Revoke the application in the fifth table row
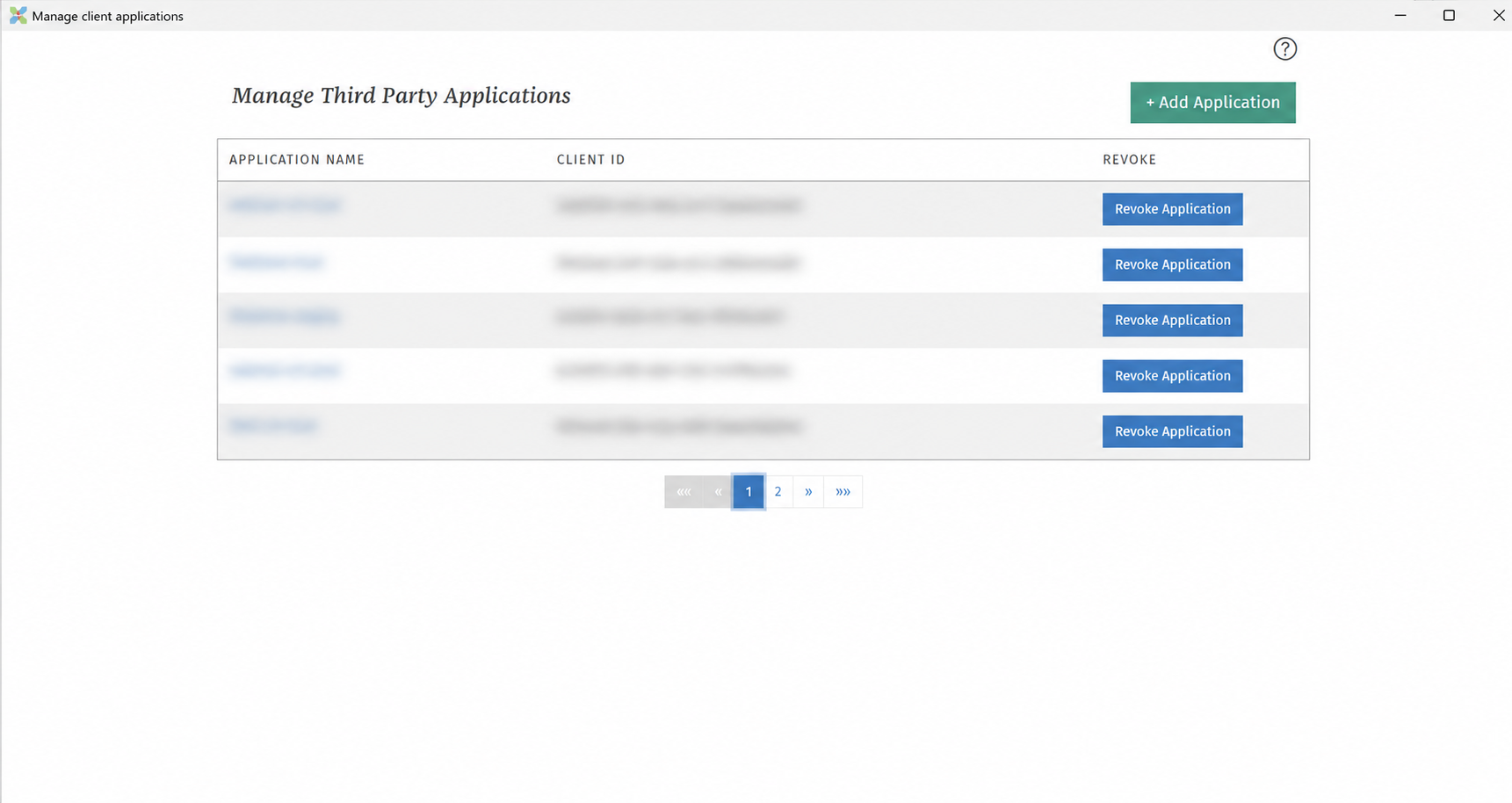 [x=1172, y=431]
